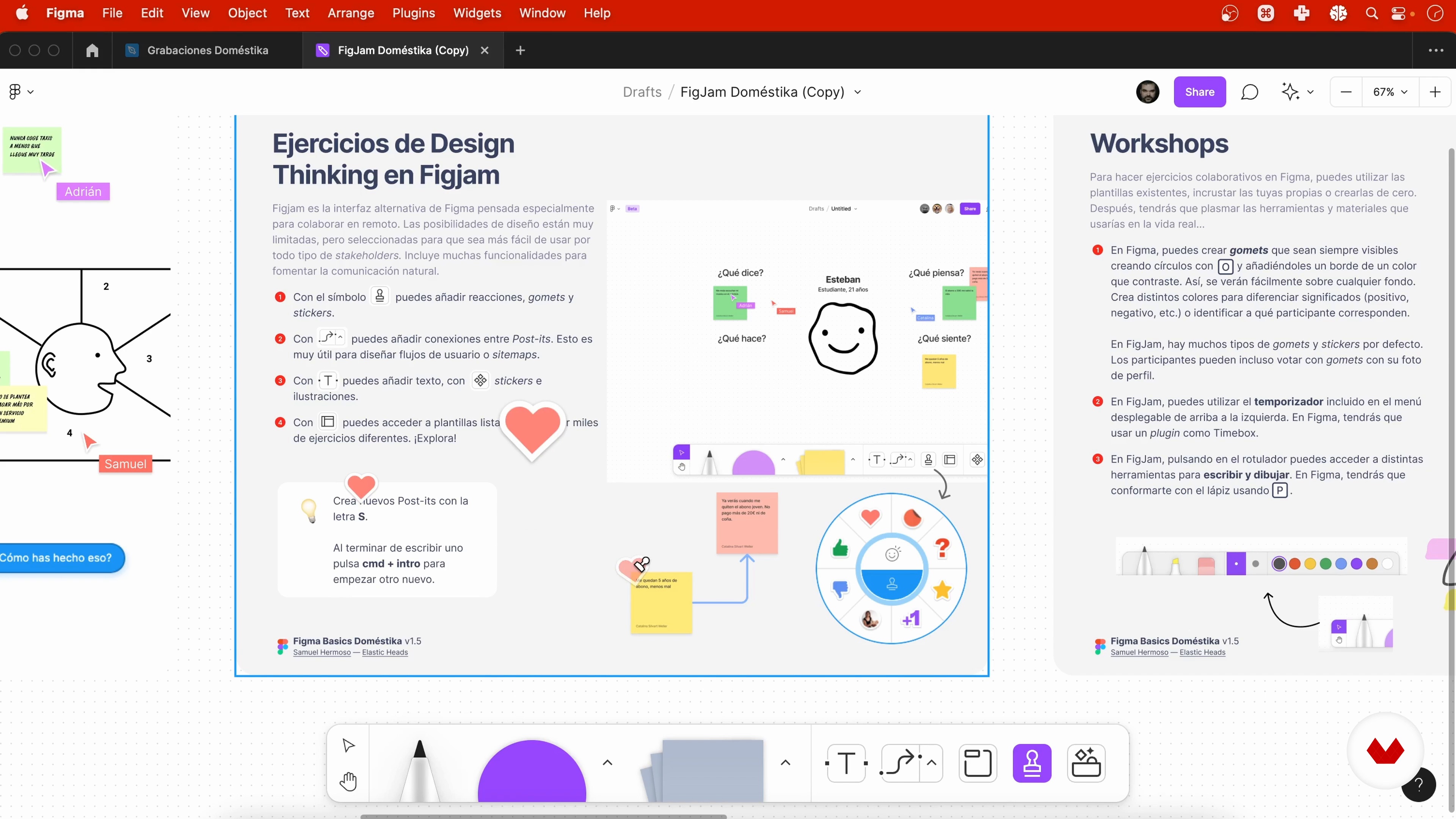Expand the shape tool options chevron
This screenshot has height=819, width=1456.
click(x=607, y=763)
